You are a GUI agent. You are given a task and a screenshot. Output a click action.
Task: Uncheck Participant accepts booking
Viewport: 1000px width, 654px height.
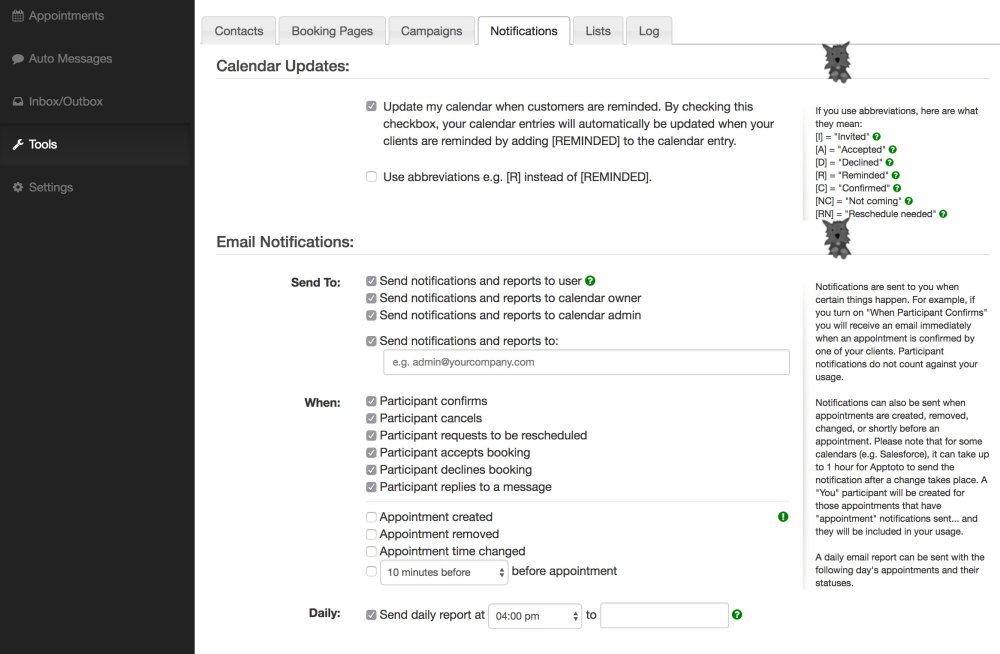coord(371,452)
